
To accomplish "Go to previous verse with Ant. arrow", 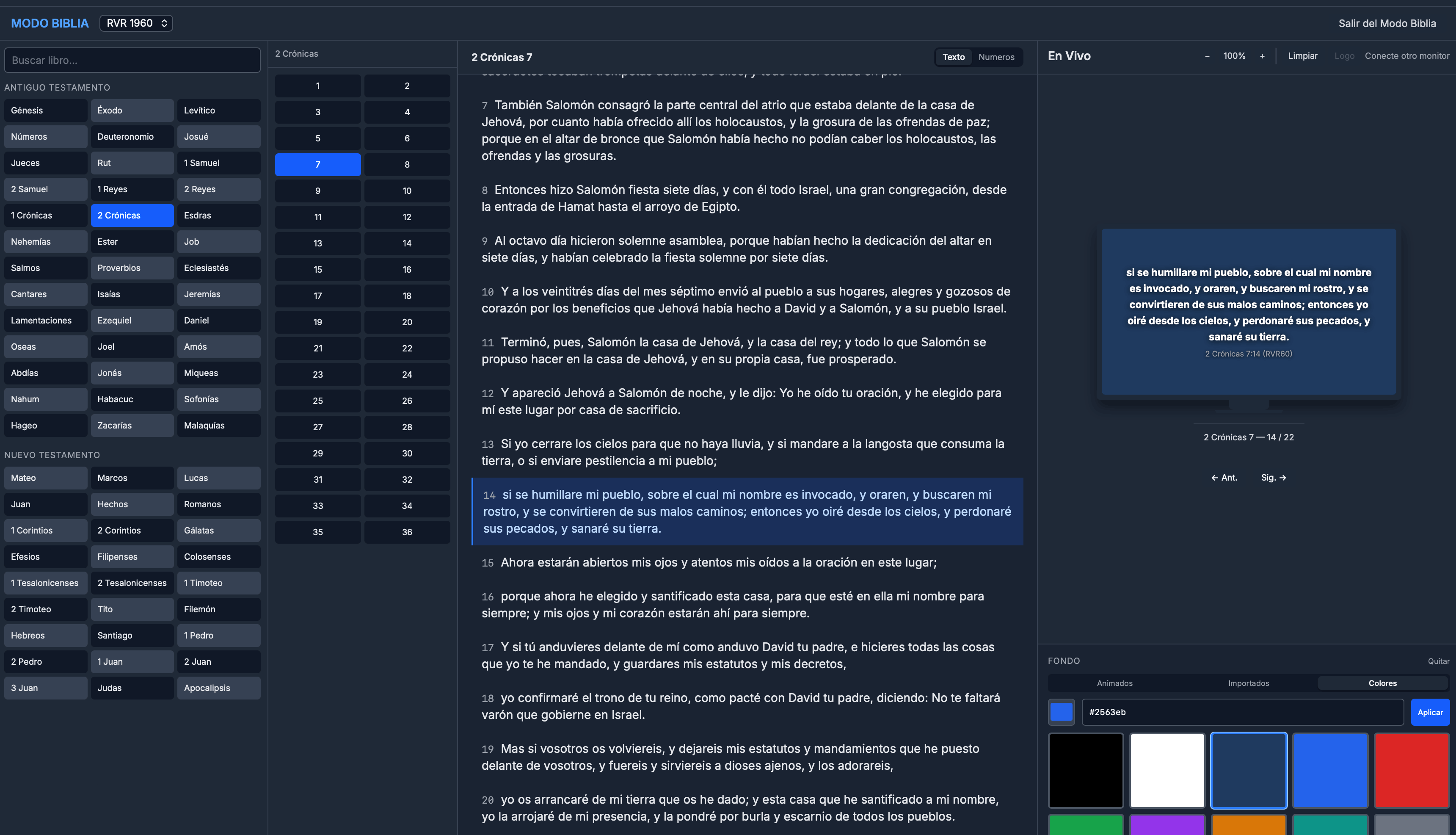I will tap(1224, 477).
